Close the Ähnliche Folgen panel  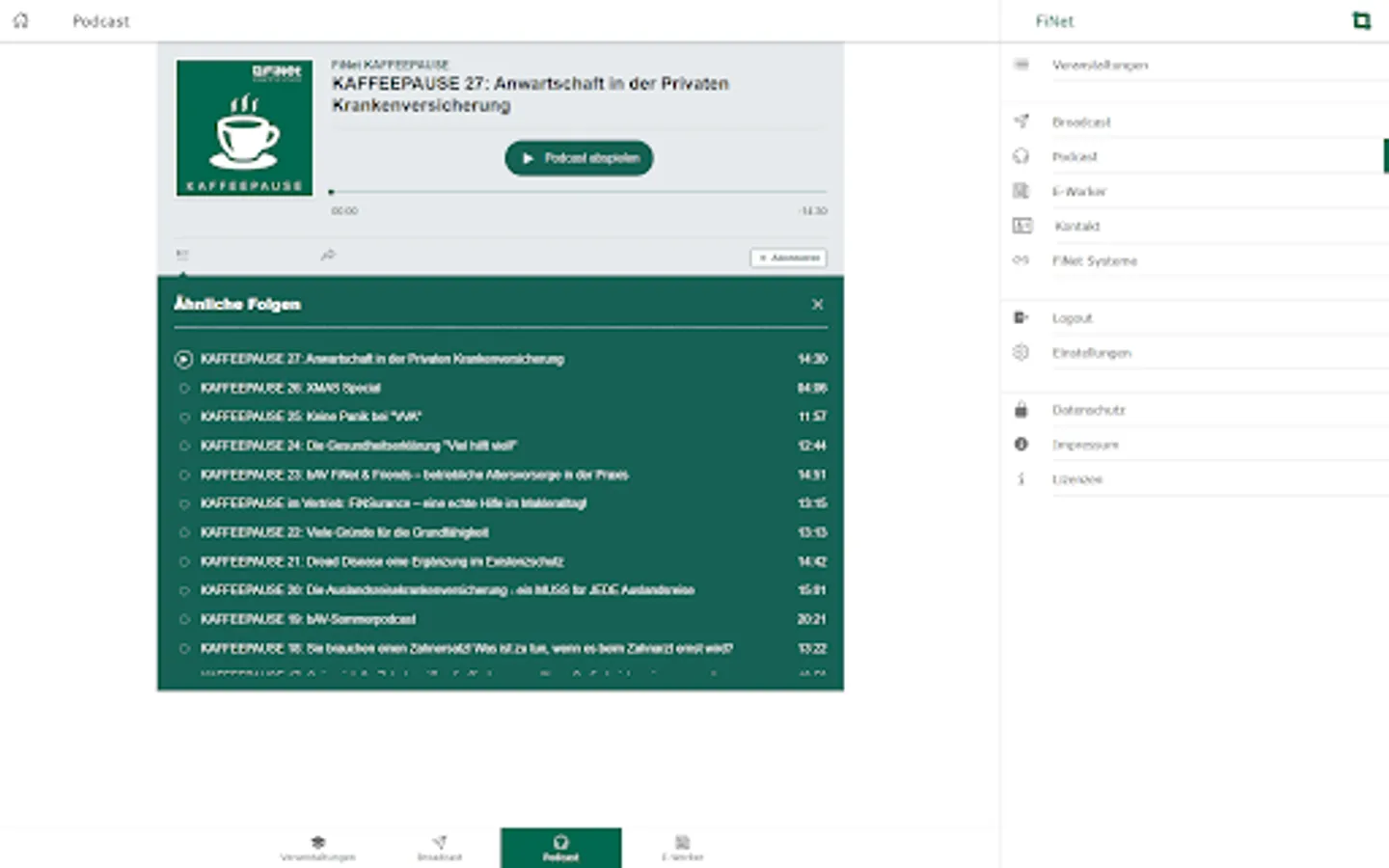point(817,304)
